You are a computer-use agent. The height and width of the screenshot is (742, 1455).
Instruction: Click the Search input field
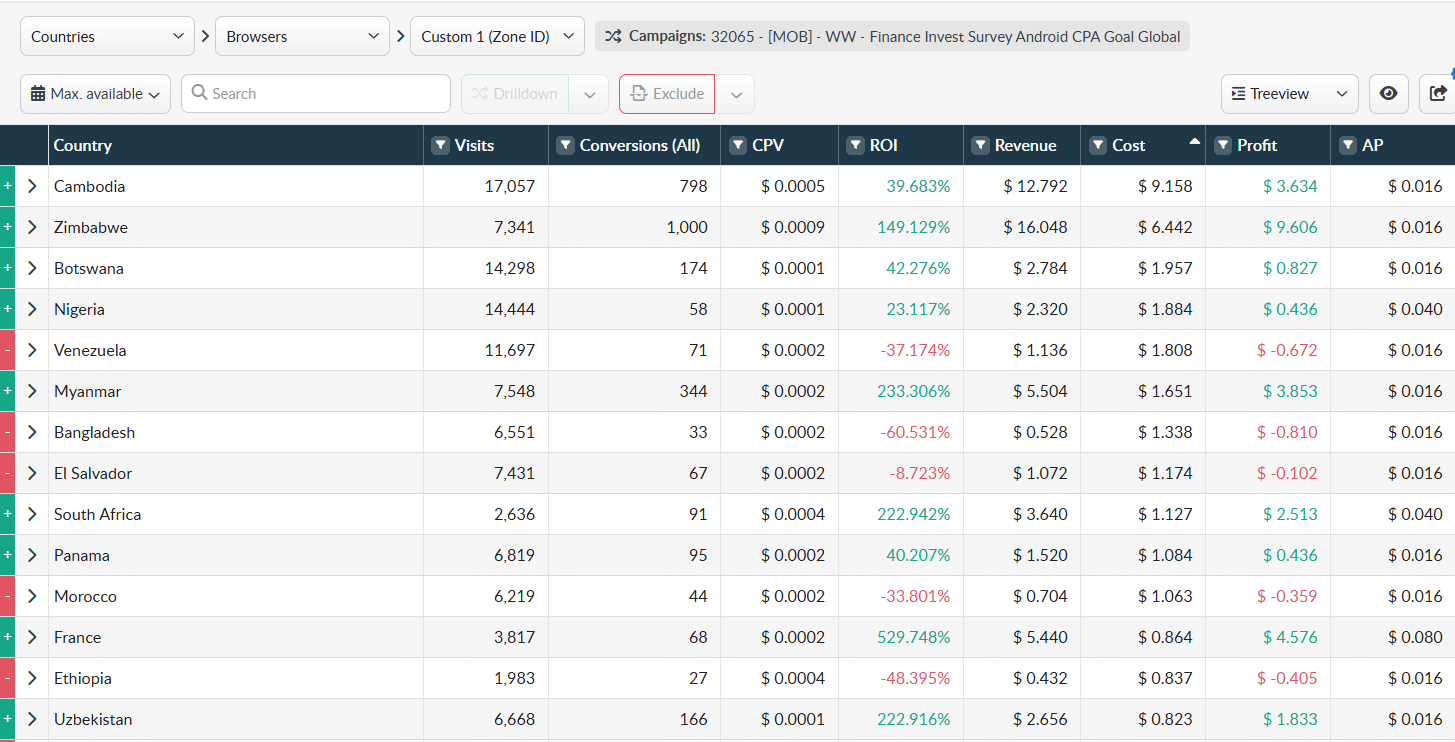point(316,94)
